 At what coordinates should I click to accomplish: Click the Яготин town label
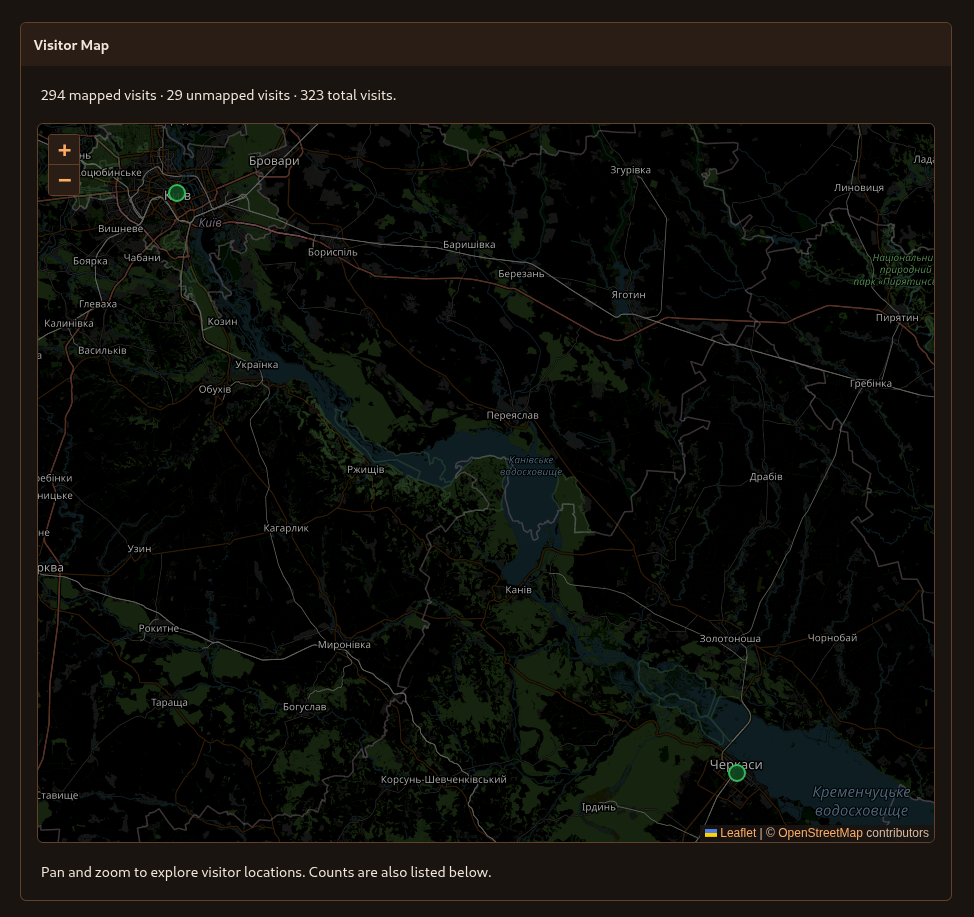(x=629, y=294)
